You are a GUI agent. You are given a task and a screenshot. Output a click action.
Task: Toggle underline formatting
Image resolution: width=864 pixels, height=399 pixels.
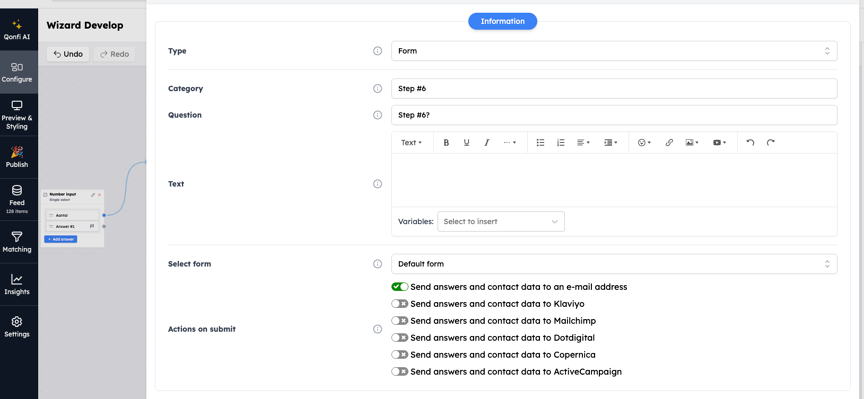pyautogui.click(x=466, y=143)
